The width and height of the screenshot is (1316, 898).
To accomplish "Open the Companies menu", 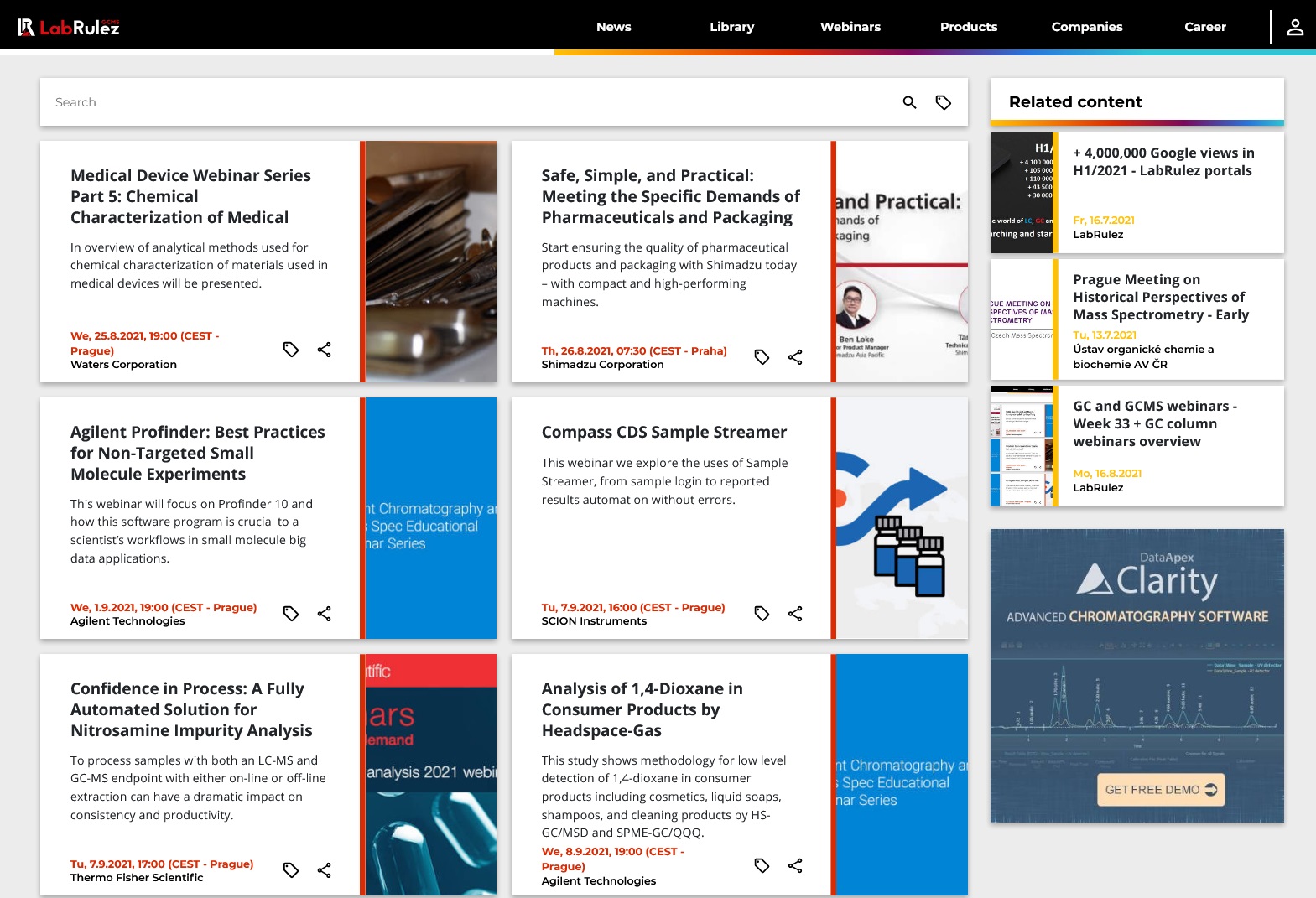I will 1087,27.
